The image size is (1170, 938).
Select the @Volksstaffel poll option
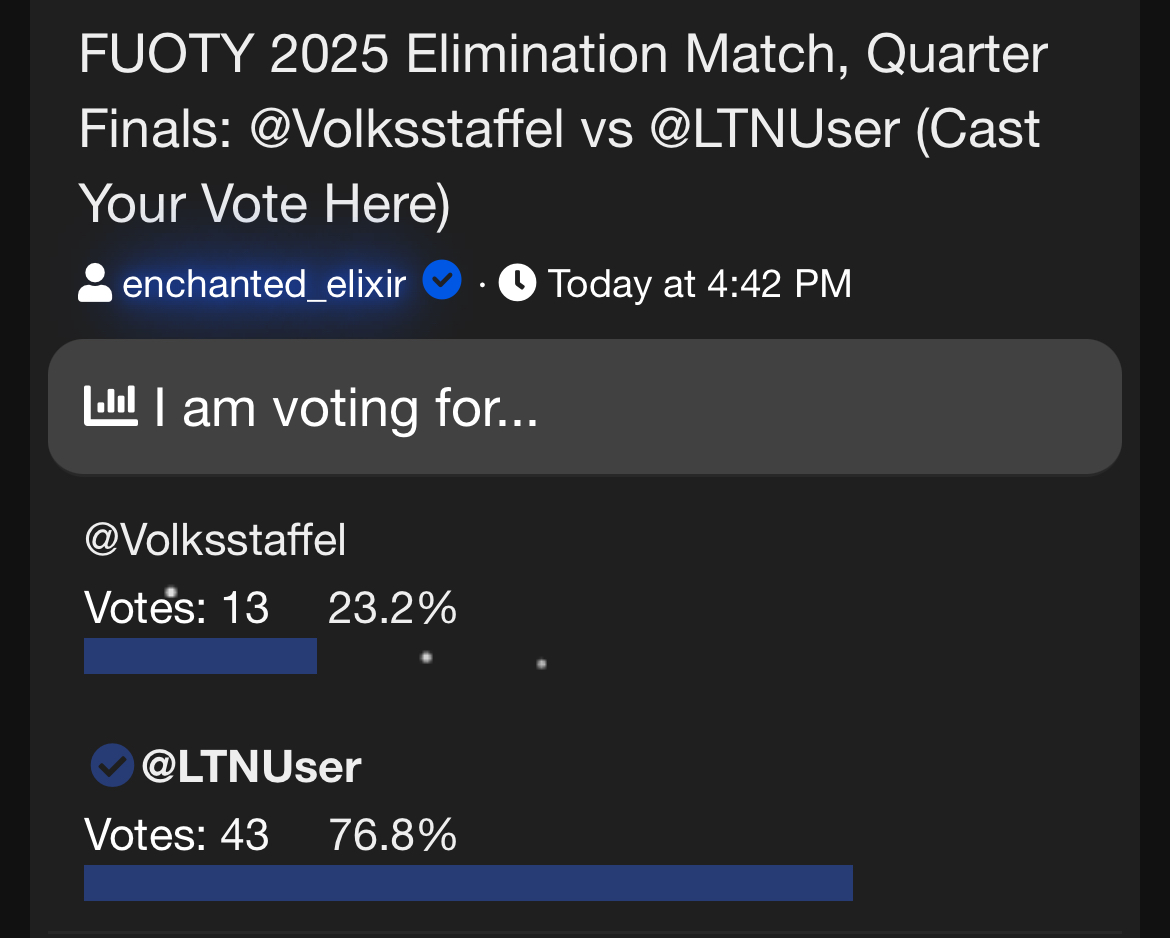216,540
